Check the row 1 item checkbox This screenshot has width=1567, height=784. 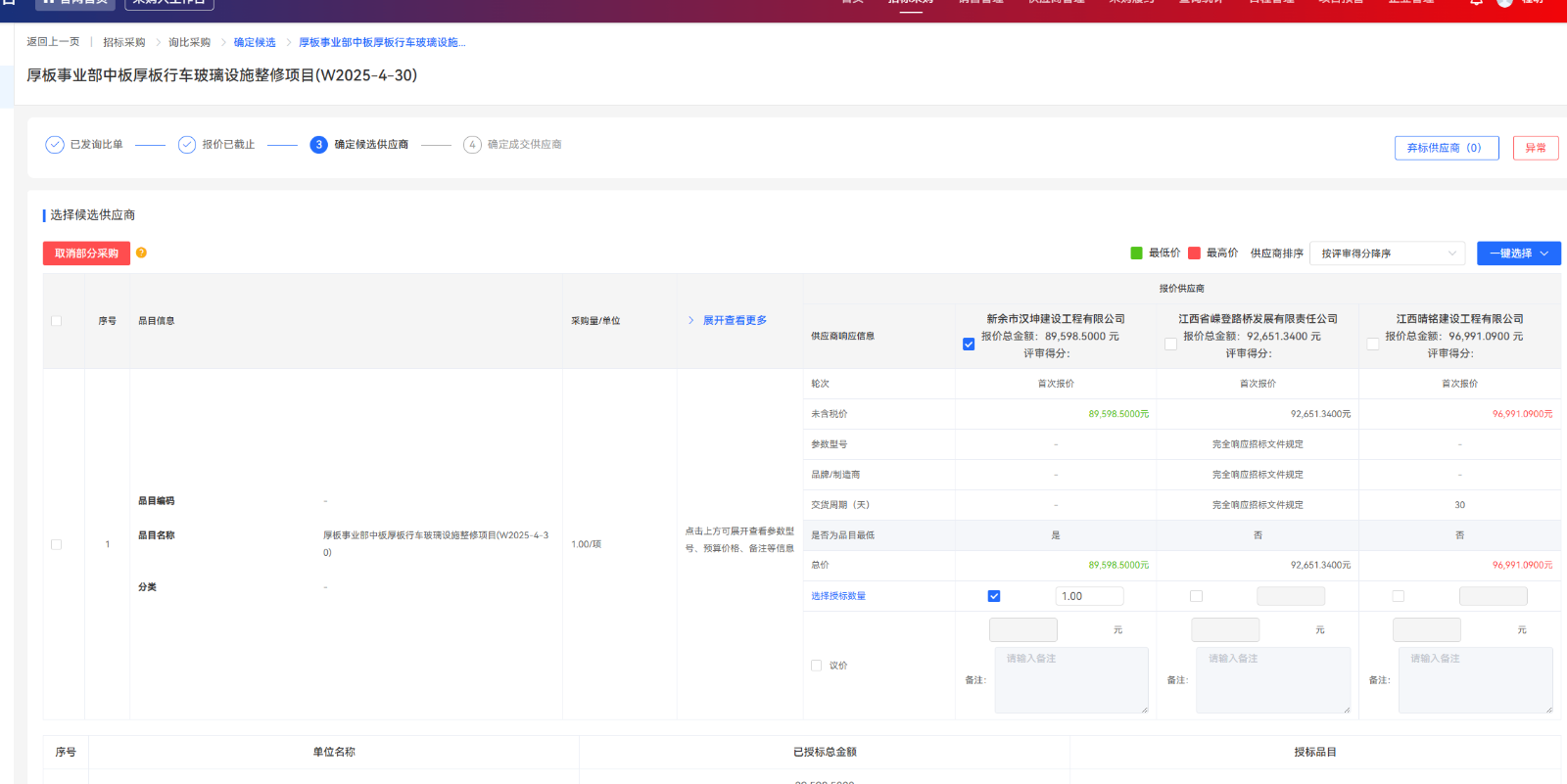click(56, 544)
